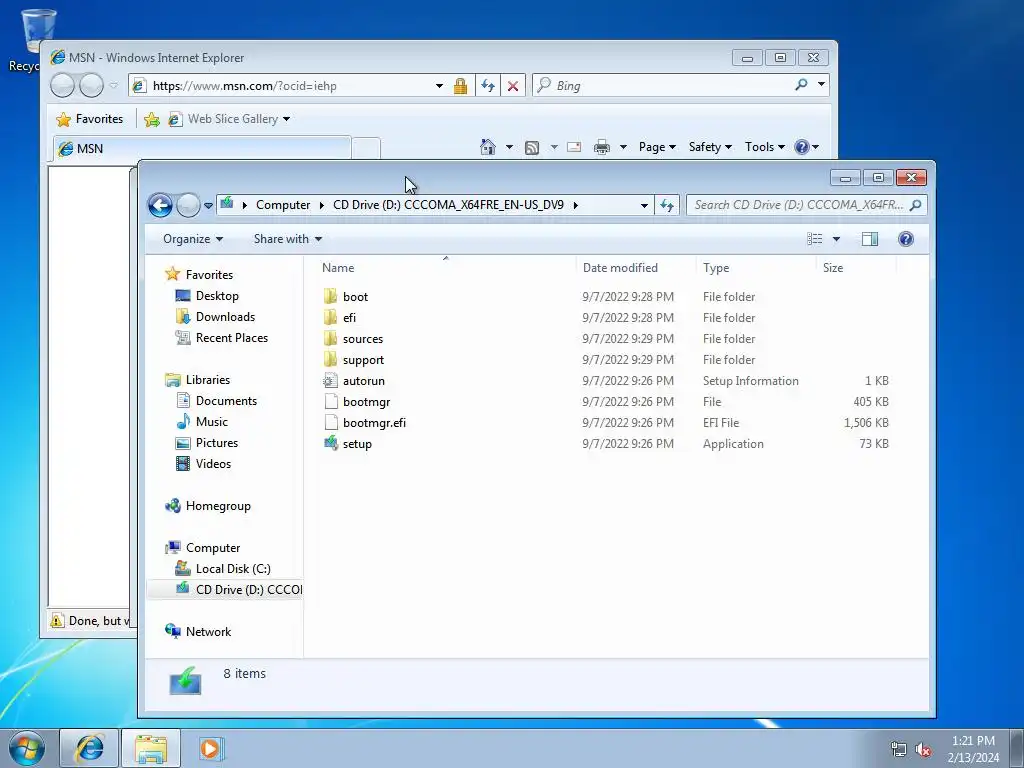This screenshot has width=1024, height=768.
Task: Open the view options dropdown arrow
Action: point(837,239)
